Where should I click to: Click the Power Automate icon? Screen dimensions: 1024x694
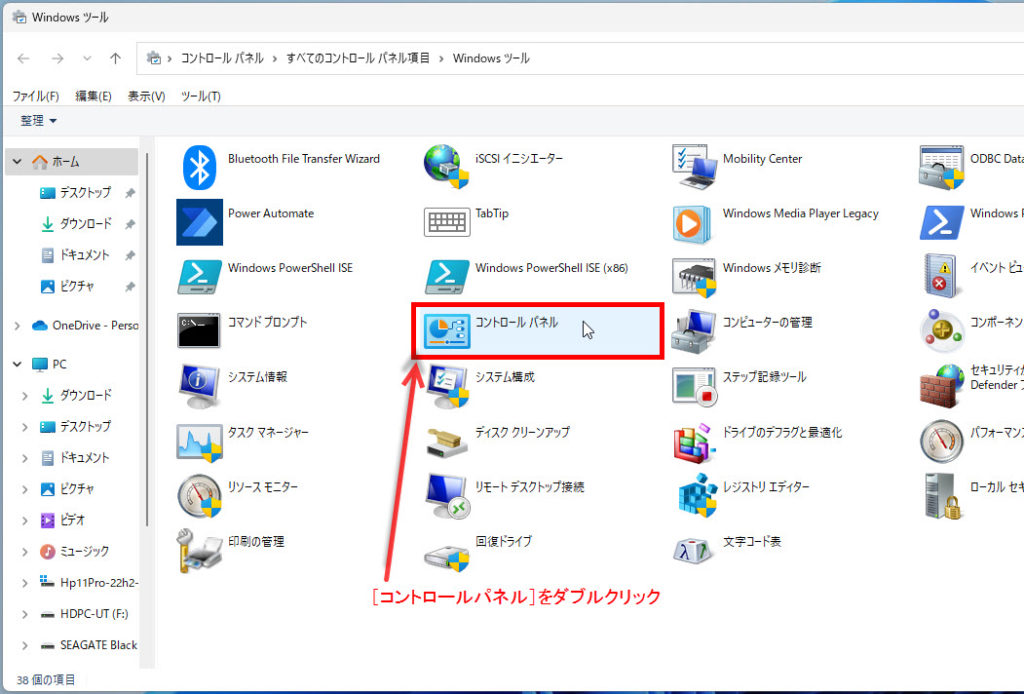(200, 222)
